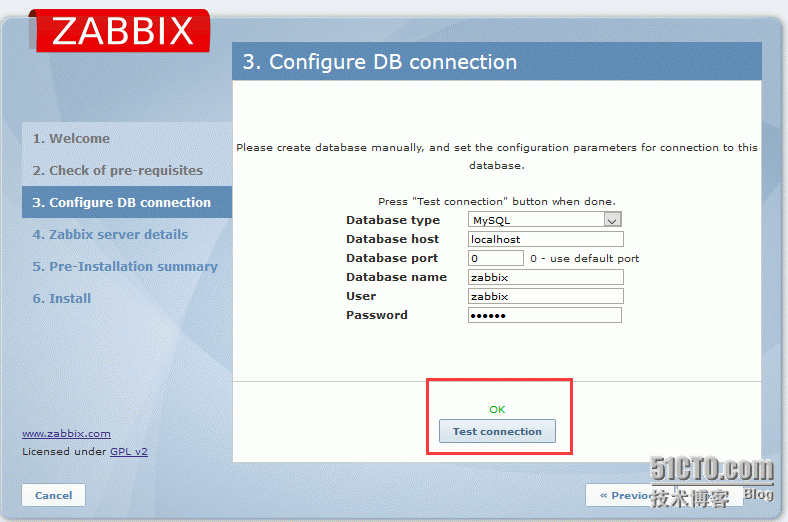The image size is (788, 522).
Task: Click the page heading '3. Configure DB connection'
Action: point(380,62)
